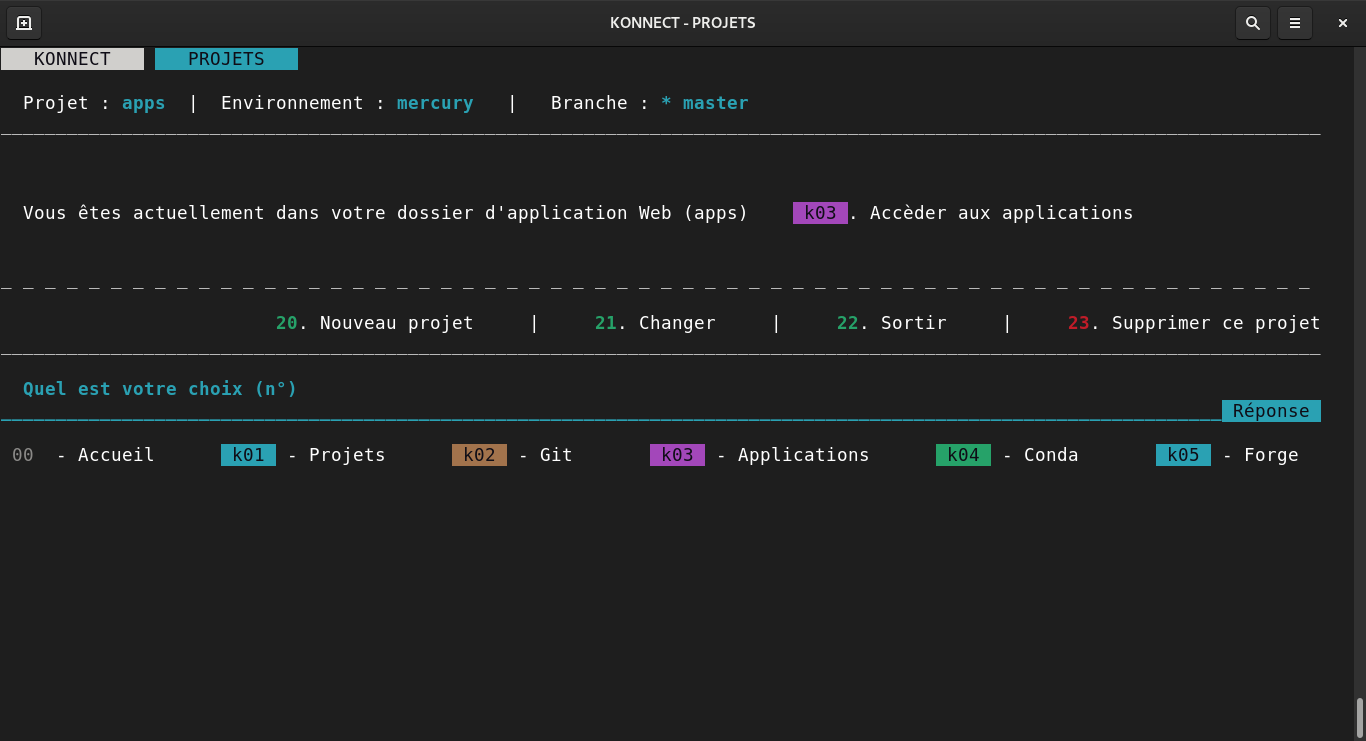1366x741 pixels.
Task: Click the purple k03 badge beside Accèder aux applications
Action: tap(820, 213)
